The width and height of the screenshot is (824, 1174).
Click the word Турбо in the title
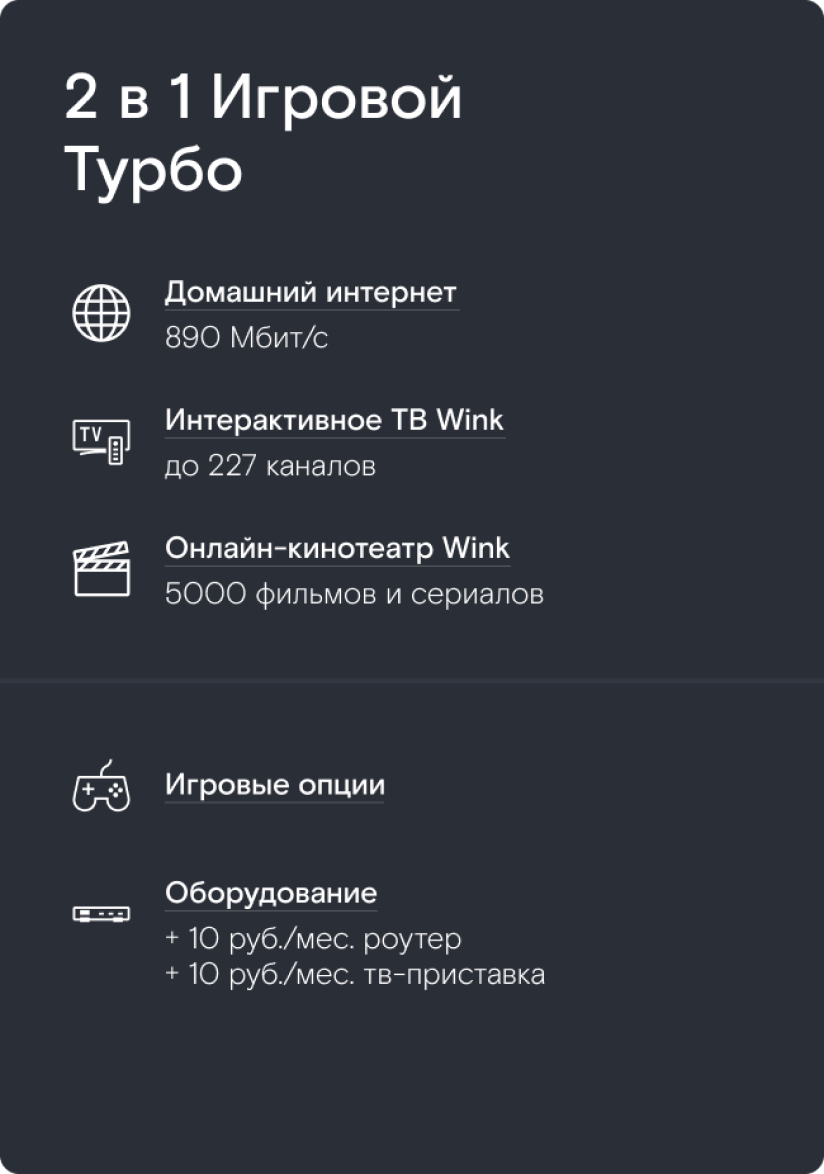(154, 170)
